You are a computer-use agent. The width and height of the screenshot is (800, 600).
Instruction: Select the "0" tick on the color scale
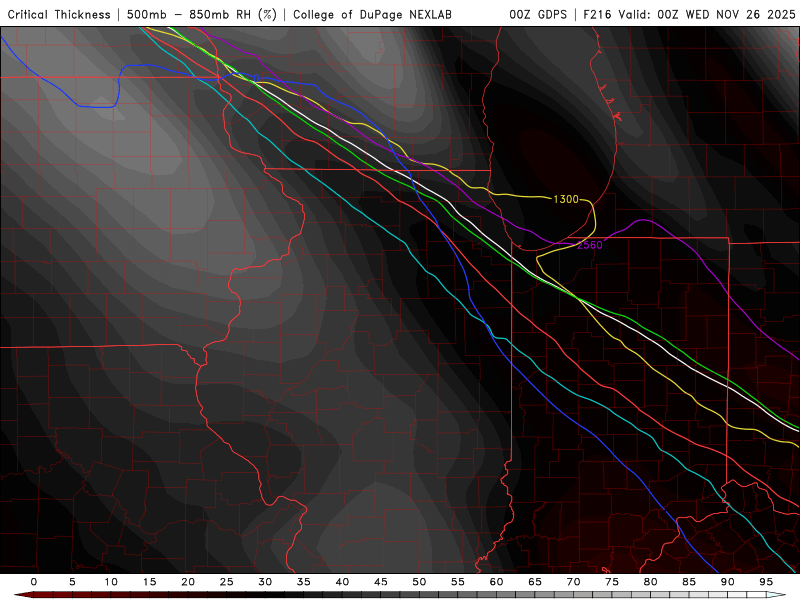[34, 582]
